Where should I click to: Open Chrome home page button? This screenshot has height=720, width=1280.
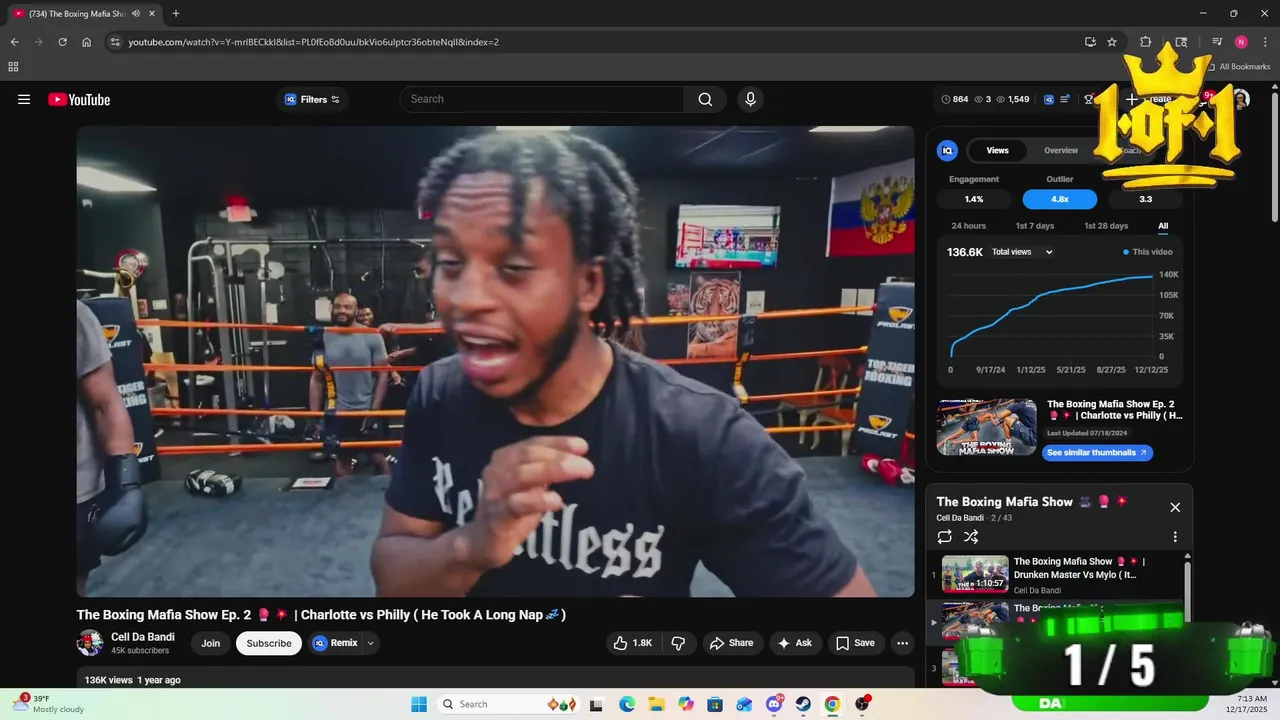(87, 42)
